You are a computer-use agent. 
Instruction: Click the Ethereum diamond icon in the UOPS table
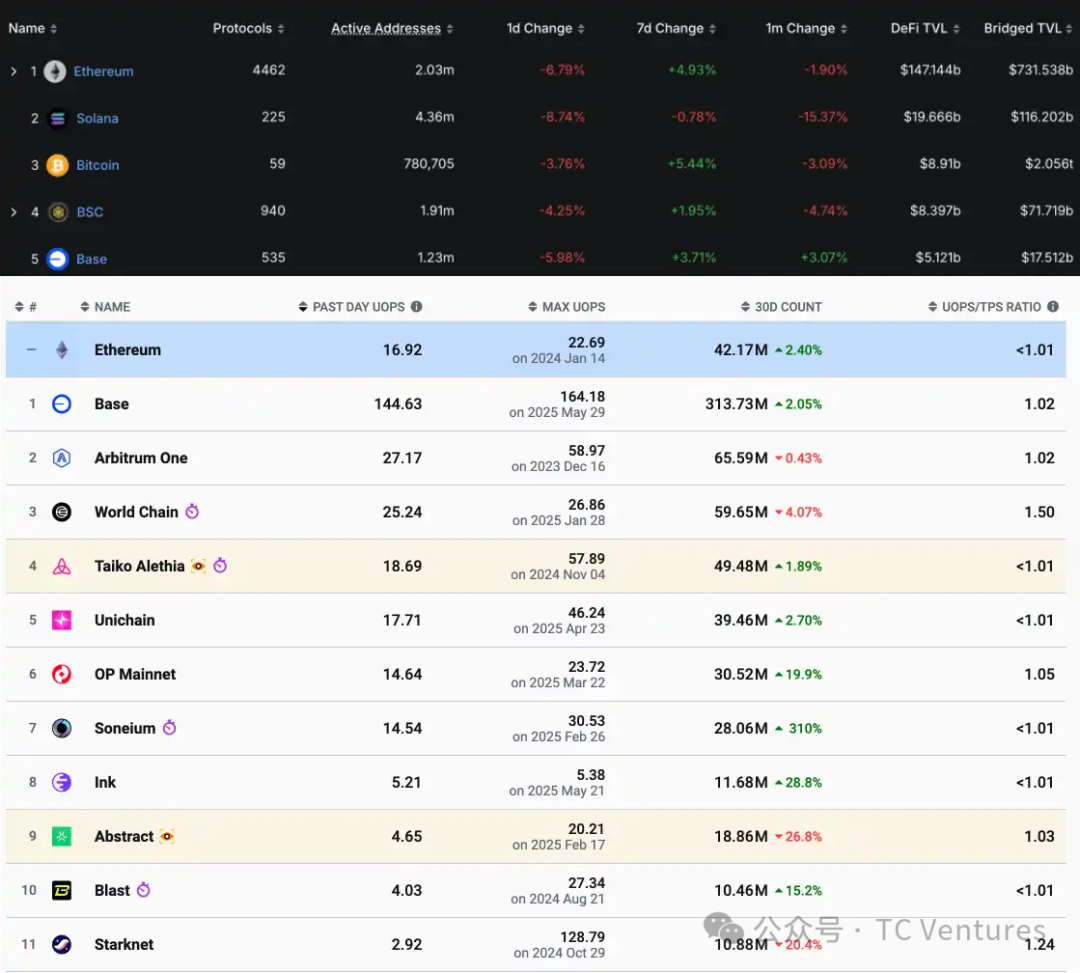(62, 350)
